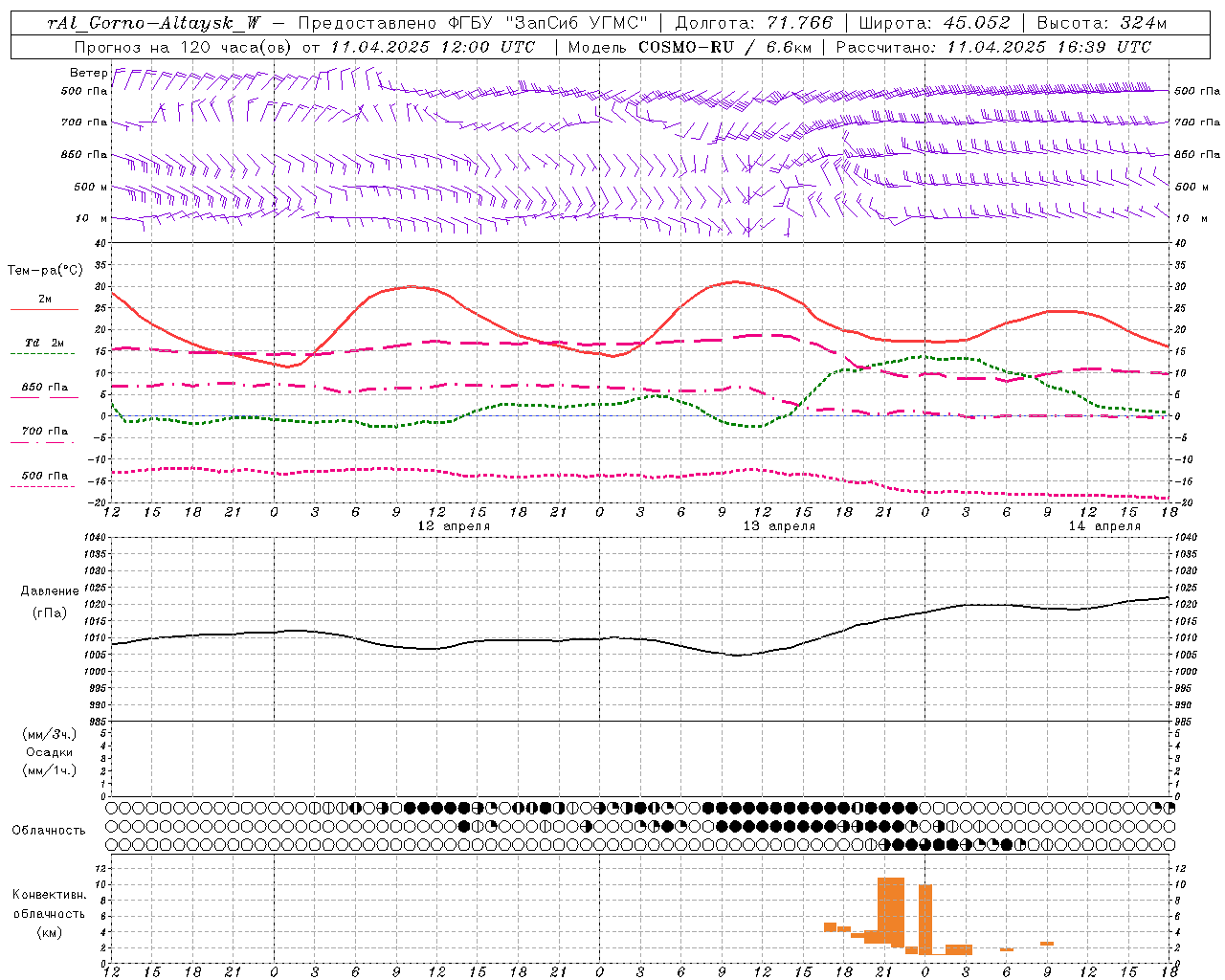The width and height of the screenshot is (1225, 980).
Task: Select the 'Широта: 45.052' header field
Action: click(x=934, y=23)
